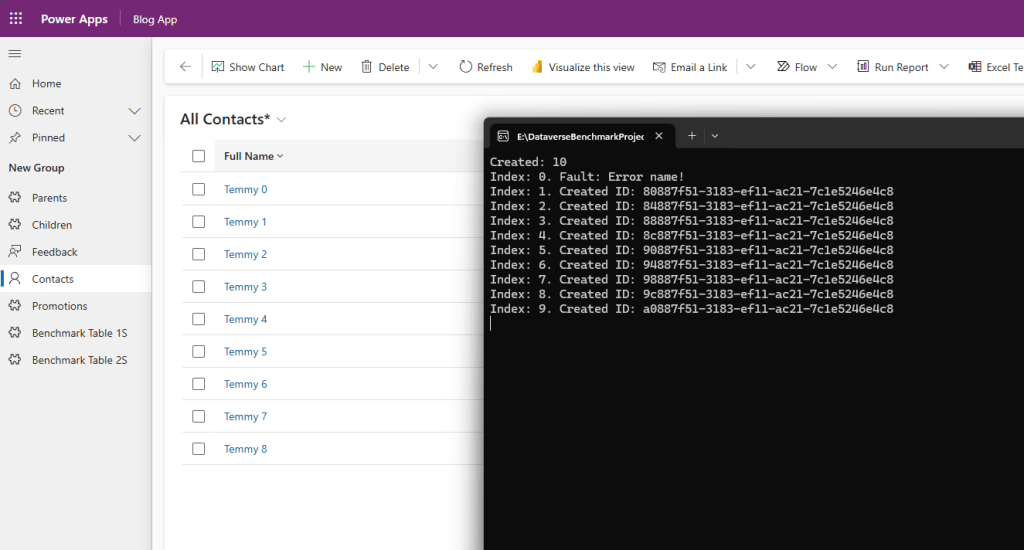This screenshot has width=1024, height=550.
Task: Click the Promotions puzzle icon in sidebar
Action: tap(15, 306)
